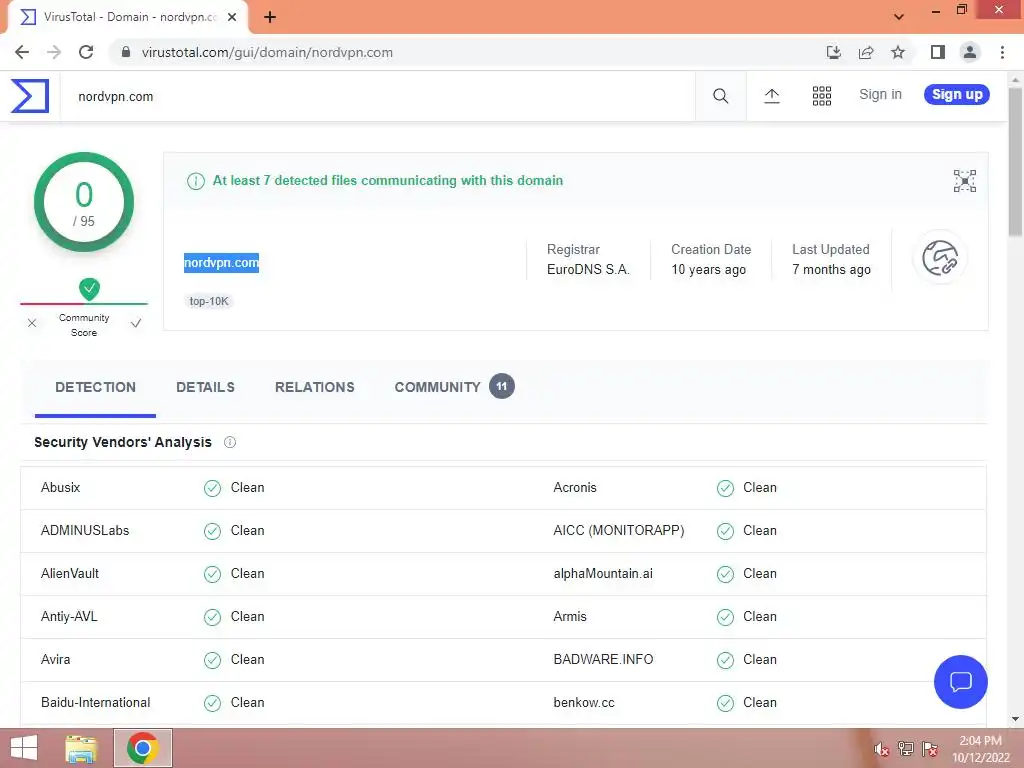Image resolution: width=1024 pixels, height=768 pixels.
Task: Click the install/download icon in address bar
Action: 833,52
